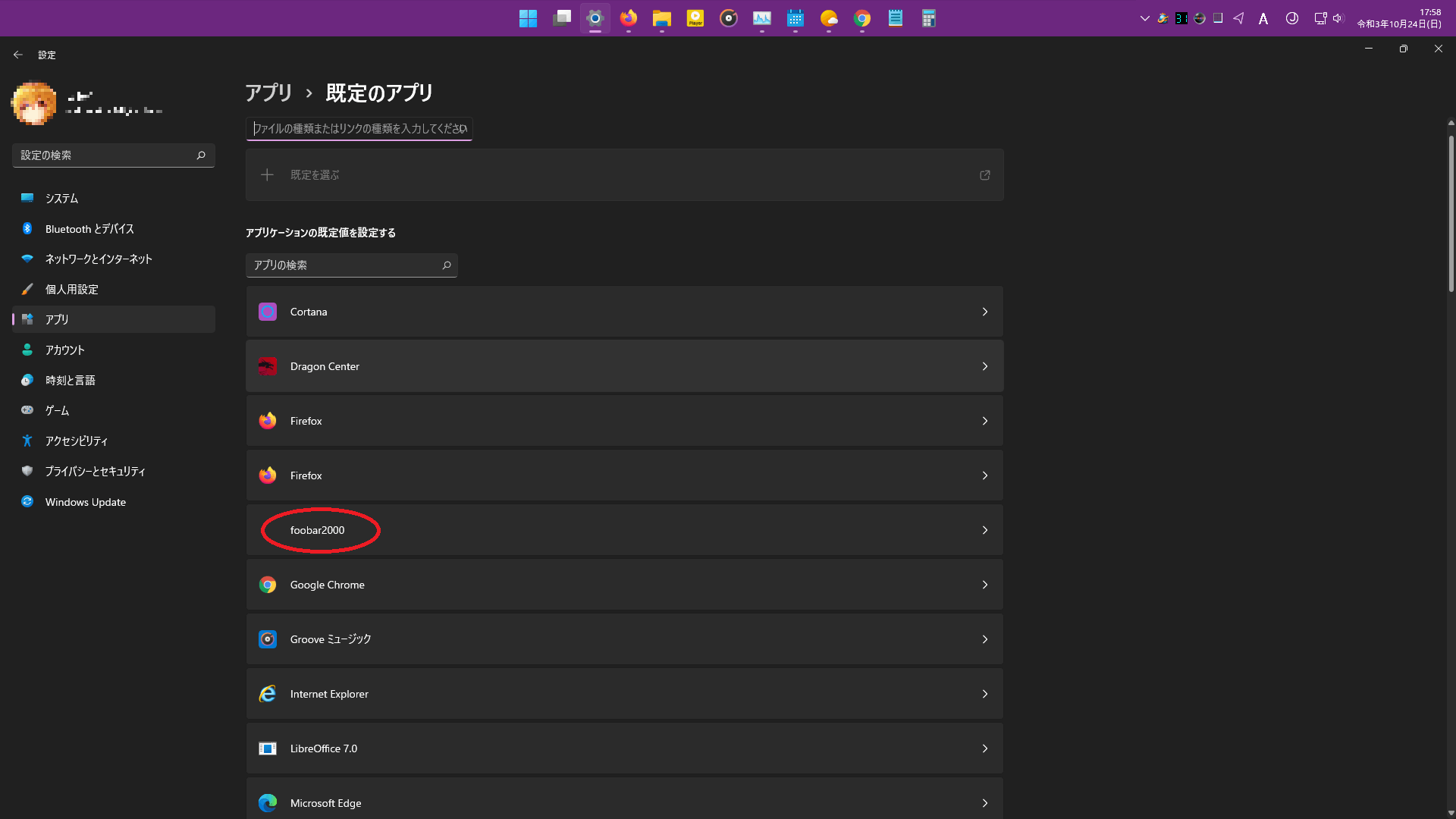The image size is (1456, 819).
Task: Open システム settings in the sidebar
Action: pyautogui.click(x=61, y=198)
